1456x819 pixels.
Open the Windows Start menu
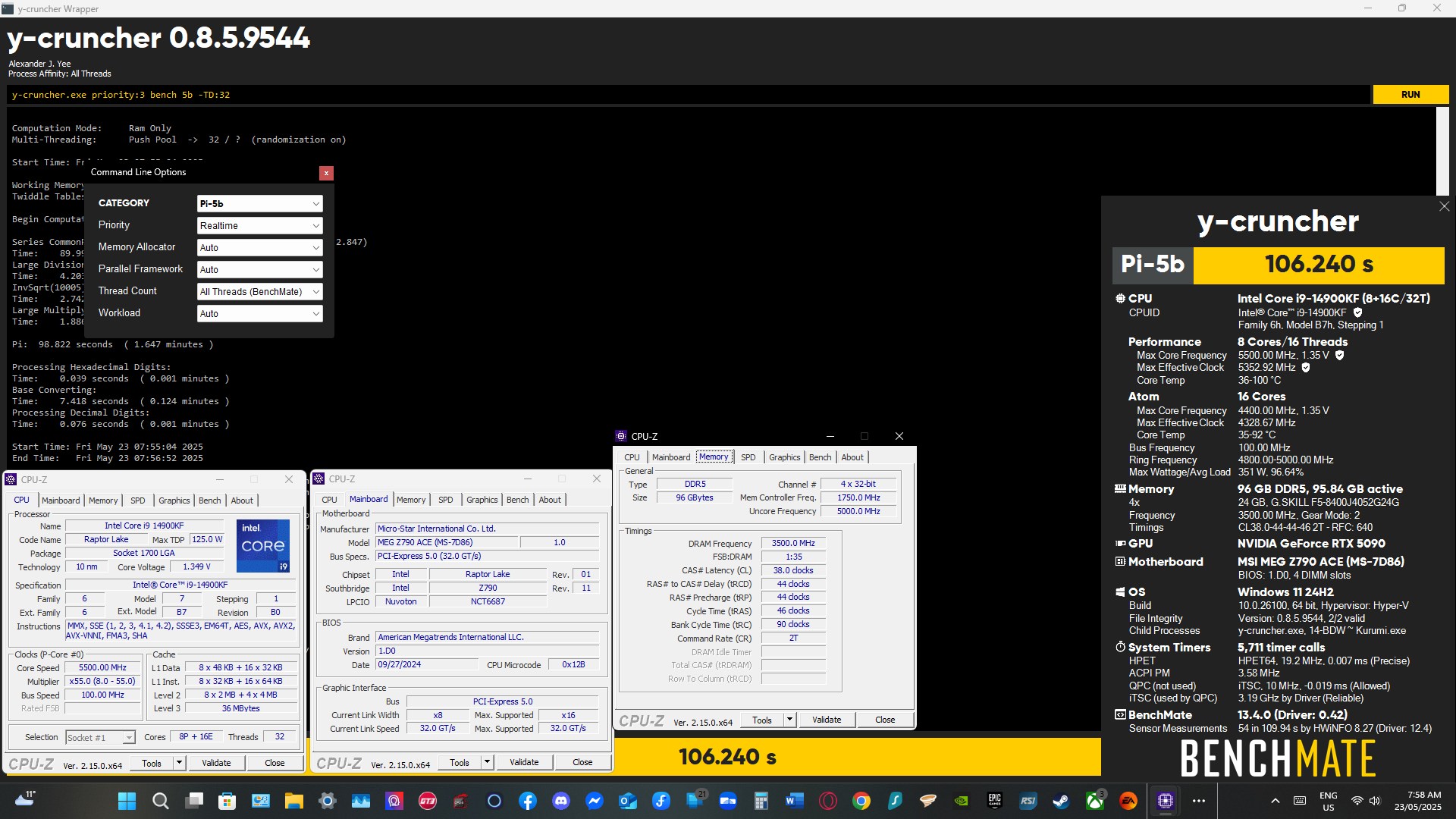(127, 801)
